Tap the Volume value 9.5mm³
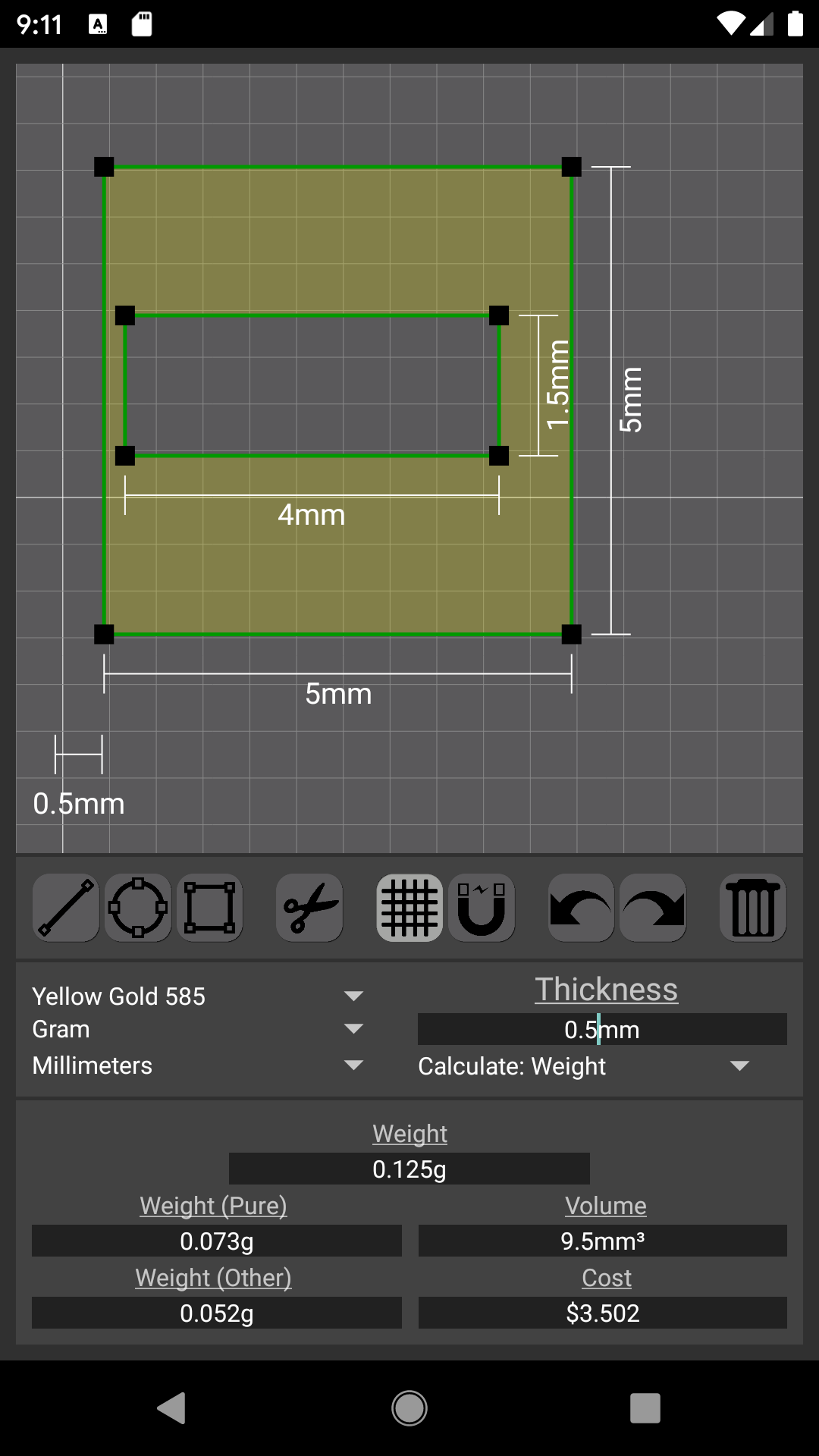The height and width of the screenshot is (1456, 819). [x=603, y=1241]
